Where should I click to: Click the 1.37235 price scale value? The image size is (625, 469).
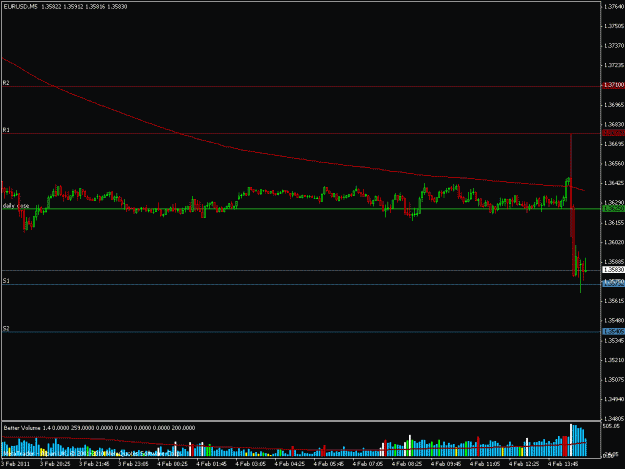coord(614,65)
